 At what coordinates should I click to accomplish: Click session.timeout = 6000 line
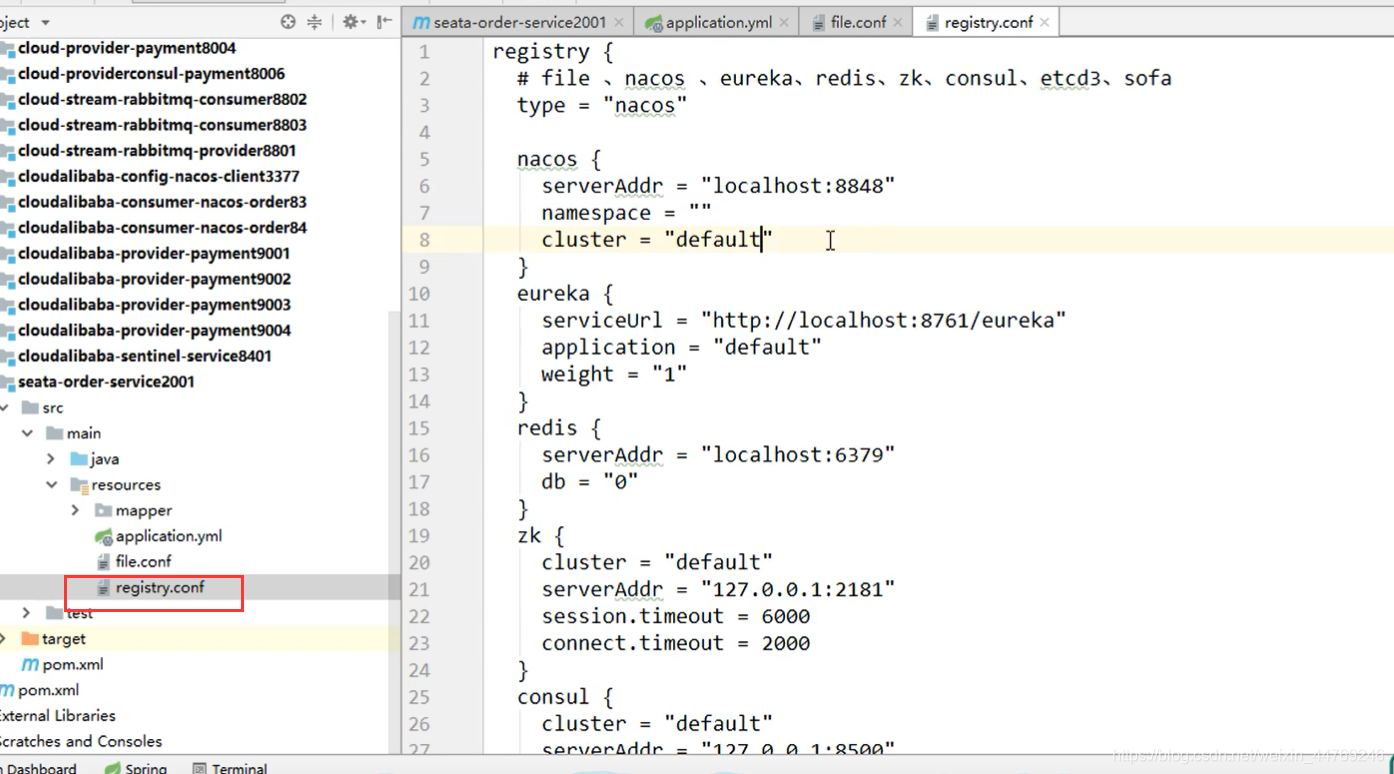pos(675,616)
